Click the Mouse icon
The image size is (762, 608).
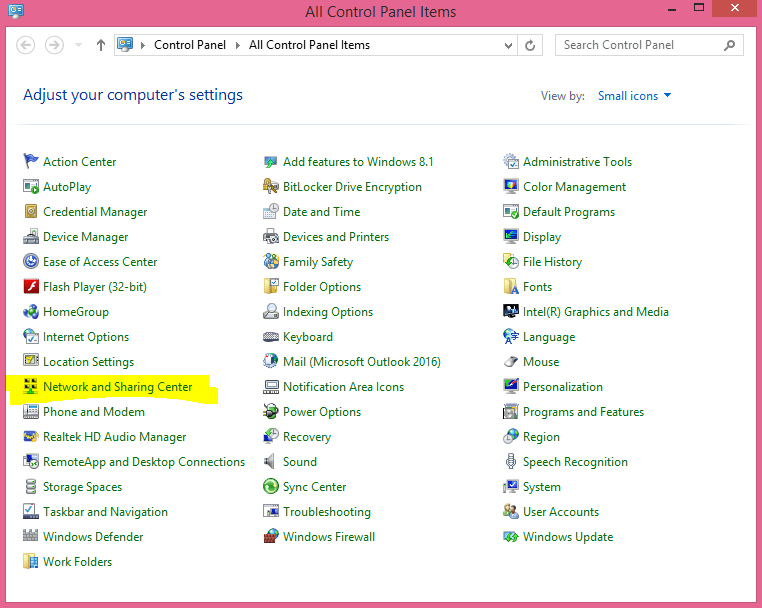[511, 361]
